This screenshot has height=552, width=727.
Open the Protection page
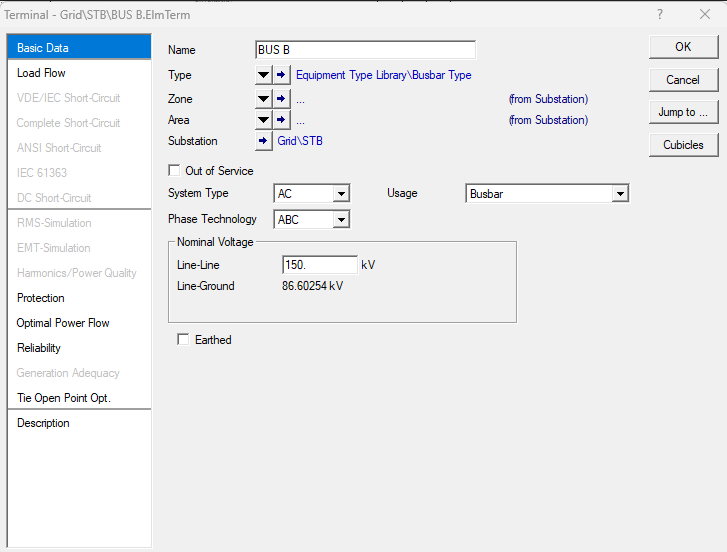40,298
